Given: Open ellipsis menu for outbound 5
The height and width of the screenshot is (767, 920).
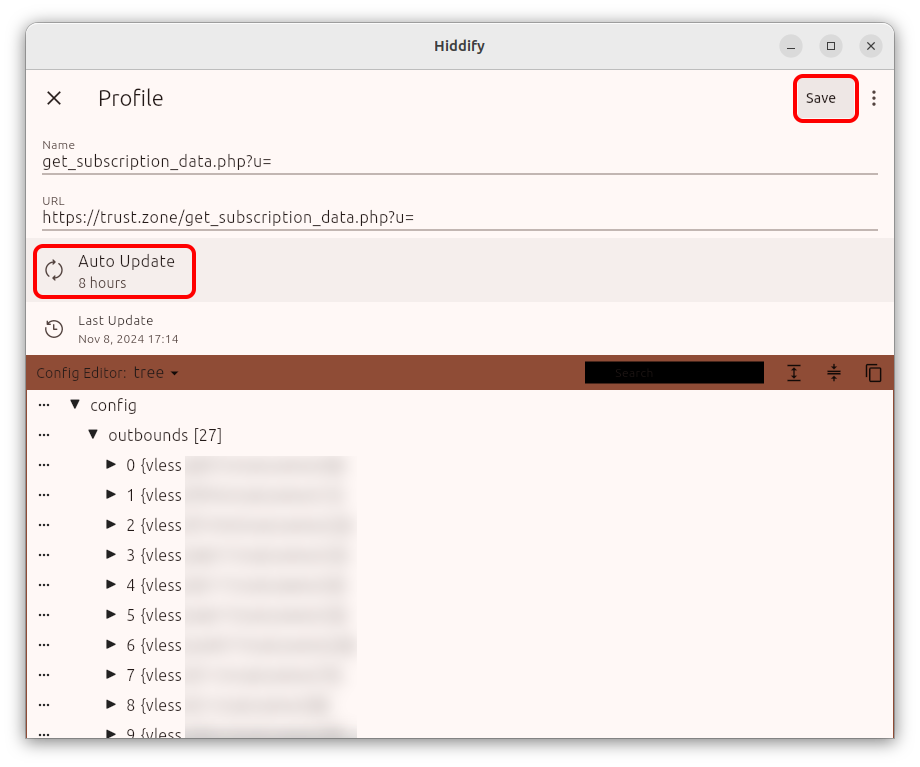Looking at the screenshot, I should click(44, 615).
